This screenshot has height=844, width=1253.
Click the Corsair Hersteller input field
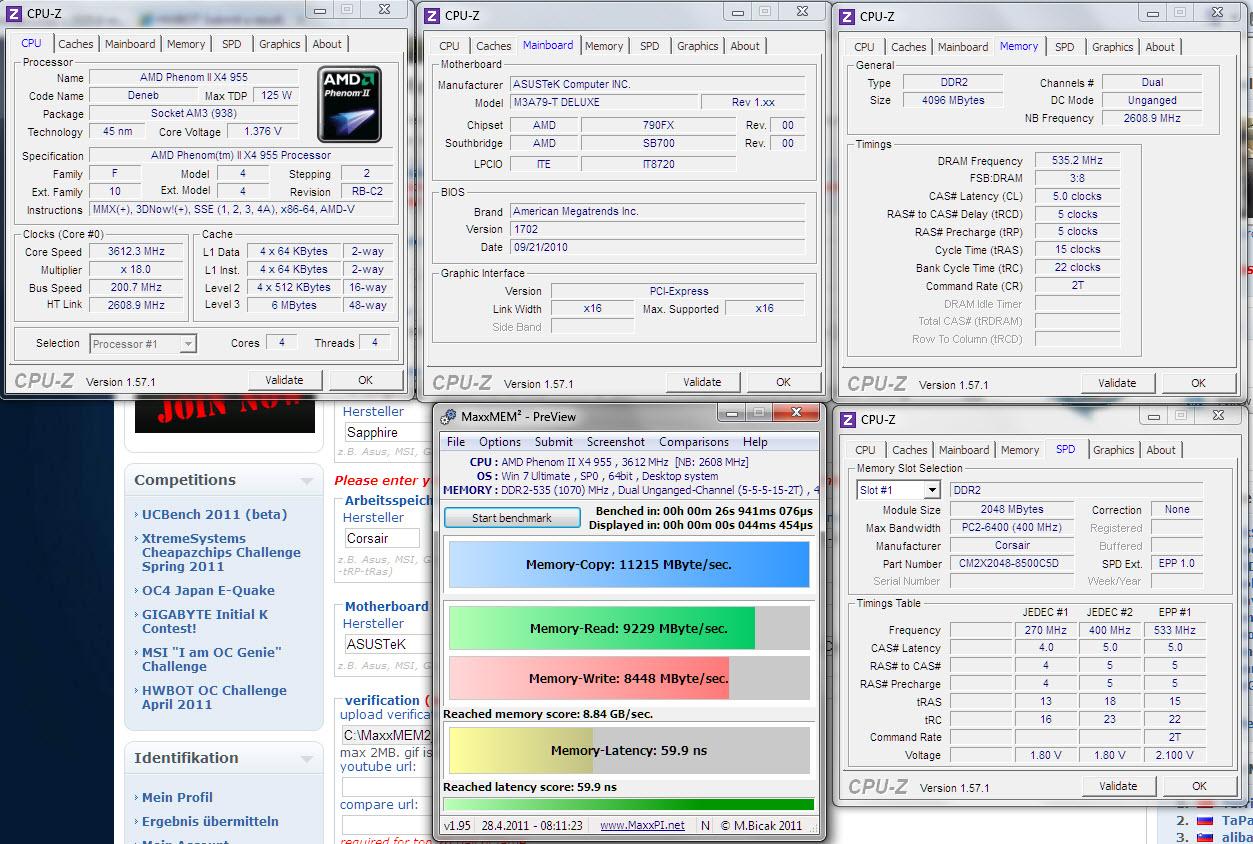coord(381,538)
